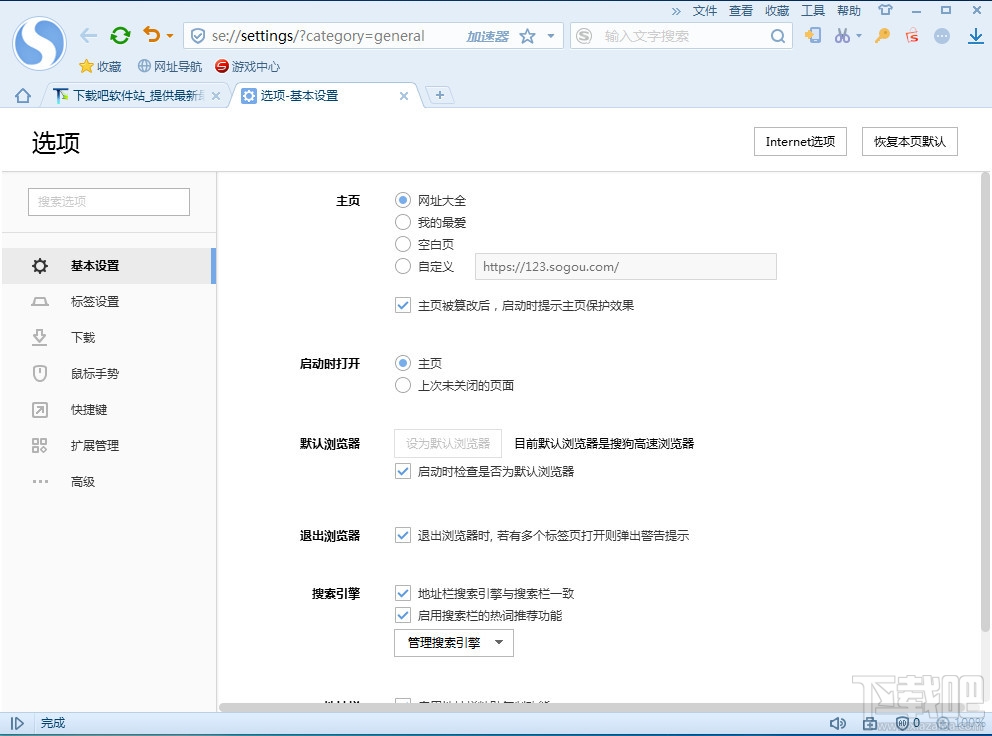992x736 pixels.
Task: Open the 管理搜索引擎 dropdown
Action: point(454,643)
